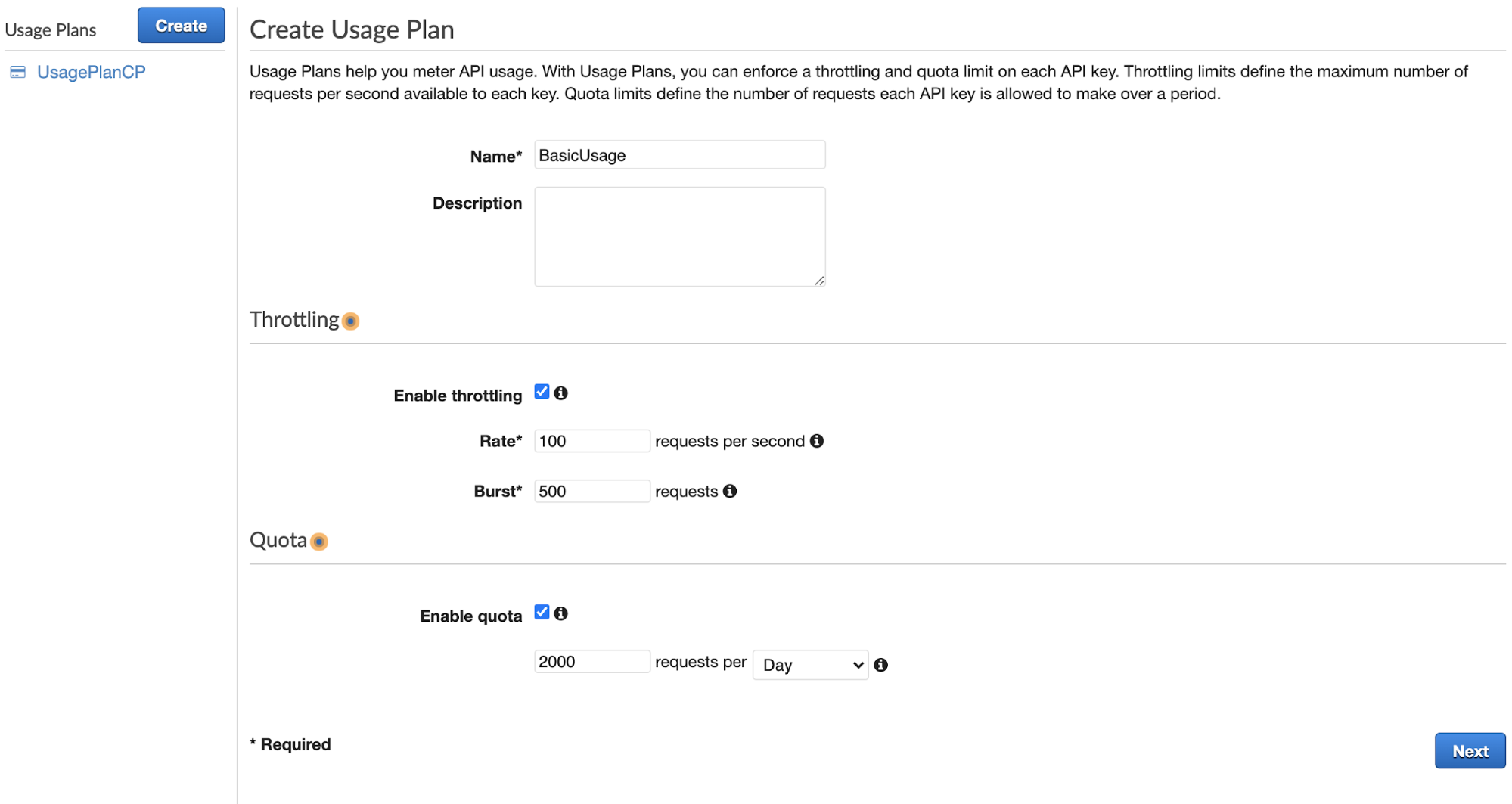
Task: Open the UsagePlanCP usage plan
Action: 91,73
